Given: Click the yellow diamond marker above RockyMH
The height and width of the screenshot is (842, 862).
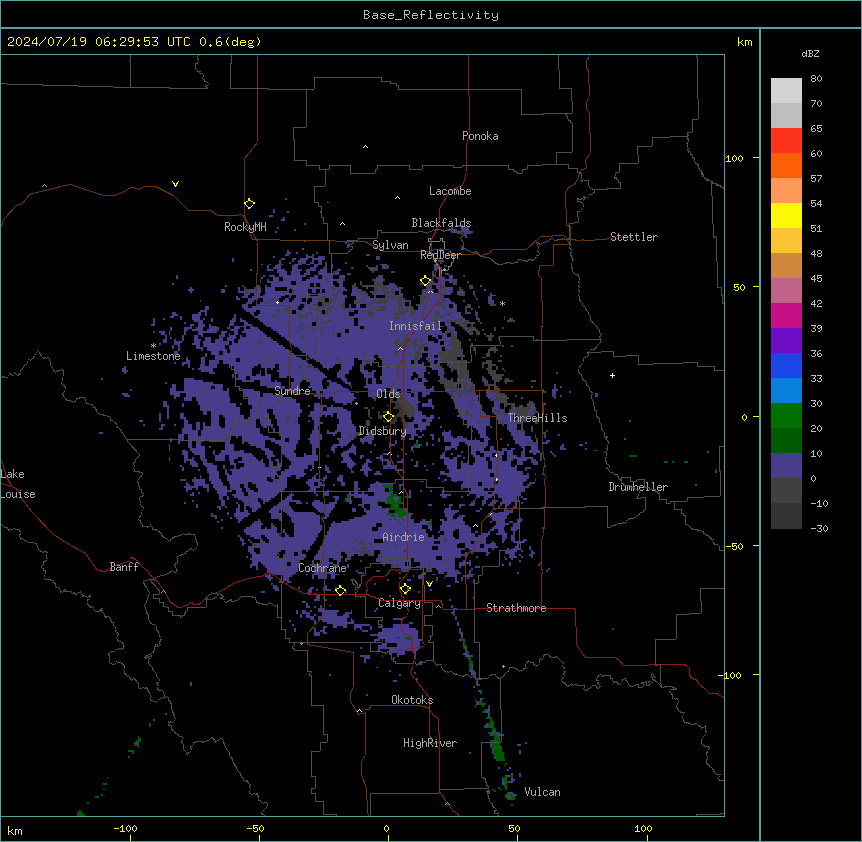Looking at the screenshot, I should [x=250, y=203].
